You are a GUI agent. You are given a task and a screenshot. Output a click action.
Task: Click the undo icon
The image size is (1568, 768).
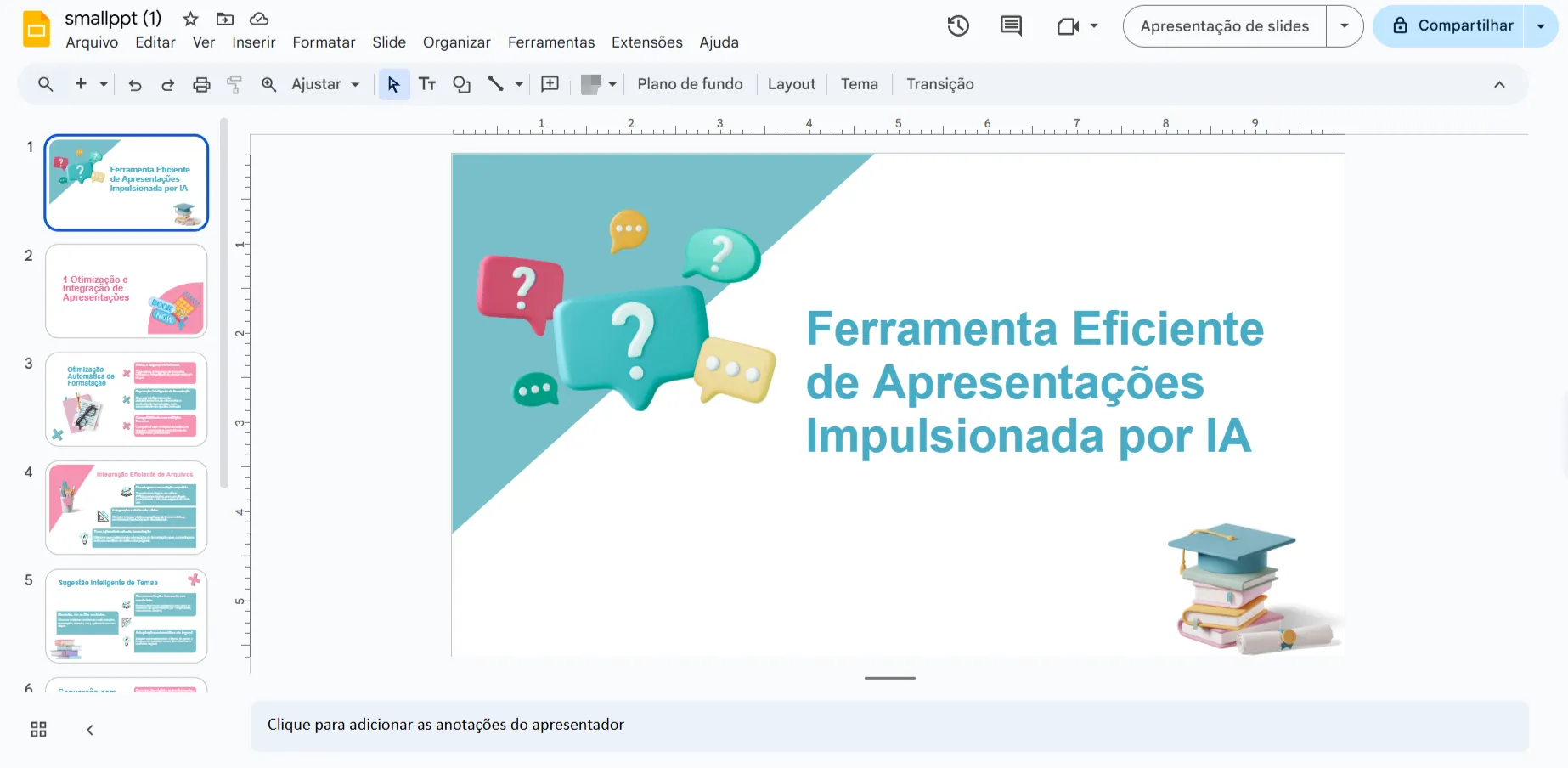click(x=135, y=84)
